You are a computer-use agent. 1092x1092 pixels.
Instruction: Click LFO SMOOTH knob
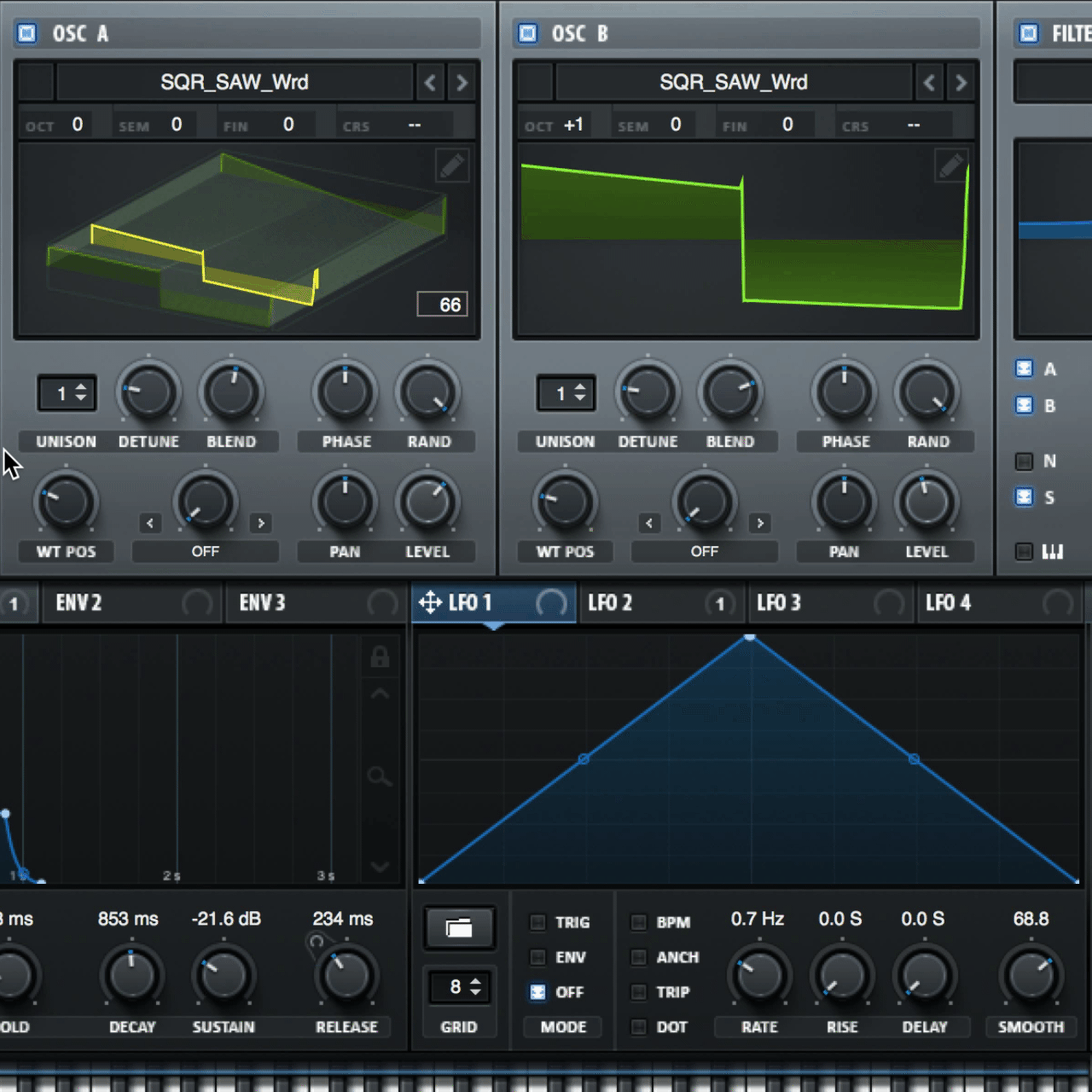(x=1031, y=975)
